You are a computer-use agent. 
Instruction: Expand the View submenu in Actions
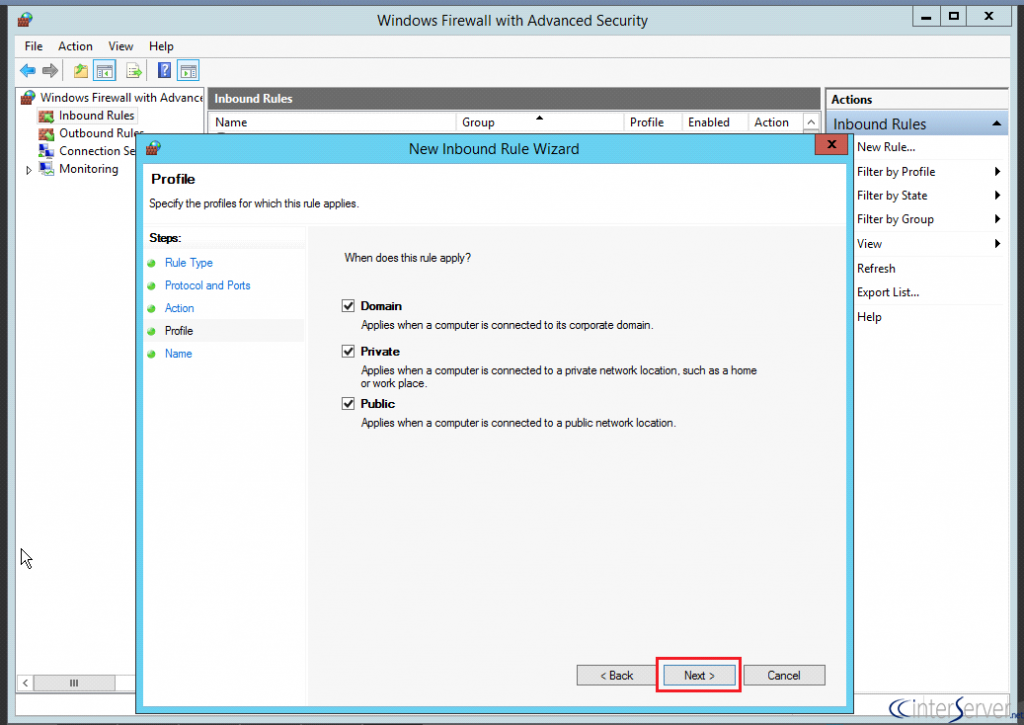point(997,244)
